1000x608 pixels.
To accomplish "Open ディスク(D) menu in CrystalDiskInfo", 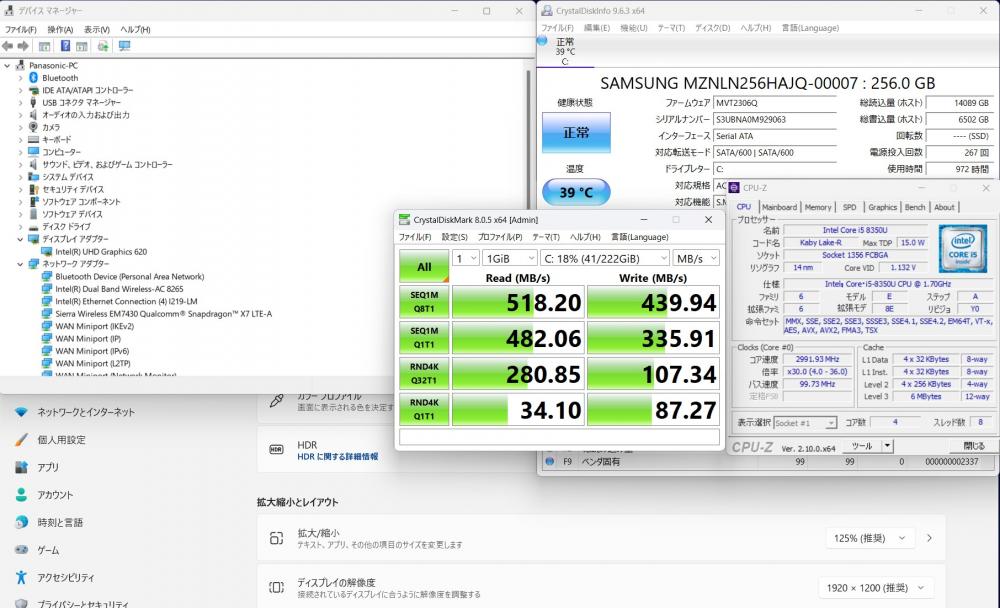I will (x=712, y=28).
